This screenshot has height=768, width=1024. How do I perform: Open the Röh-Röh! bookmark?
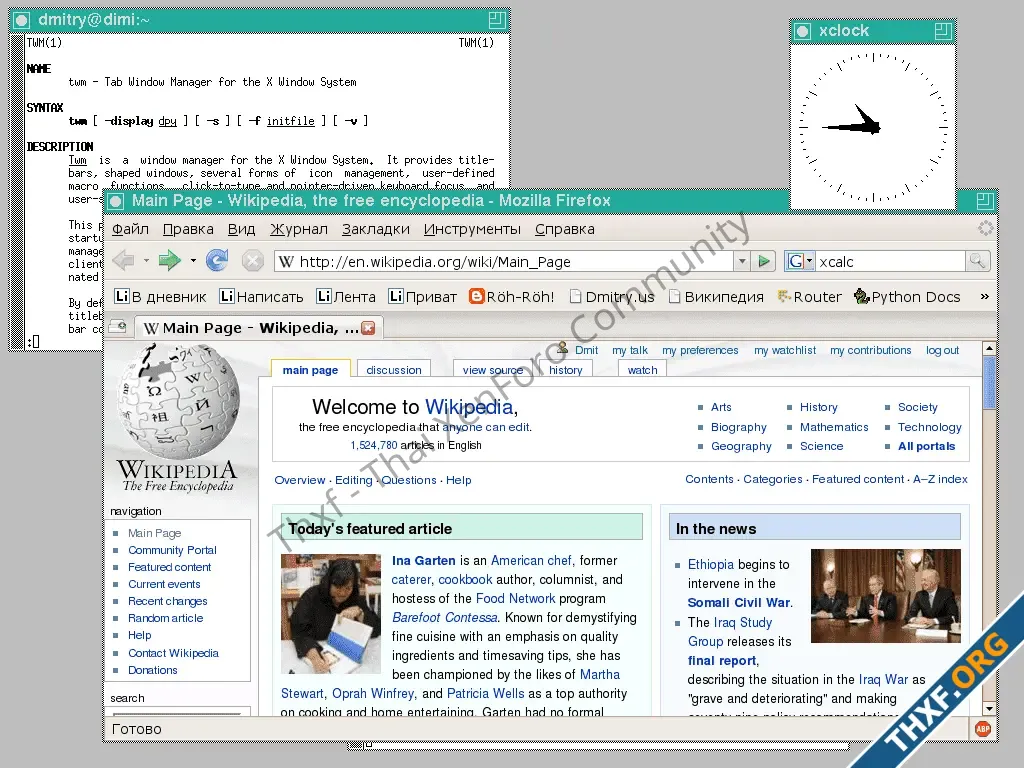512,297
